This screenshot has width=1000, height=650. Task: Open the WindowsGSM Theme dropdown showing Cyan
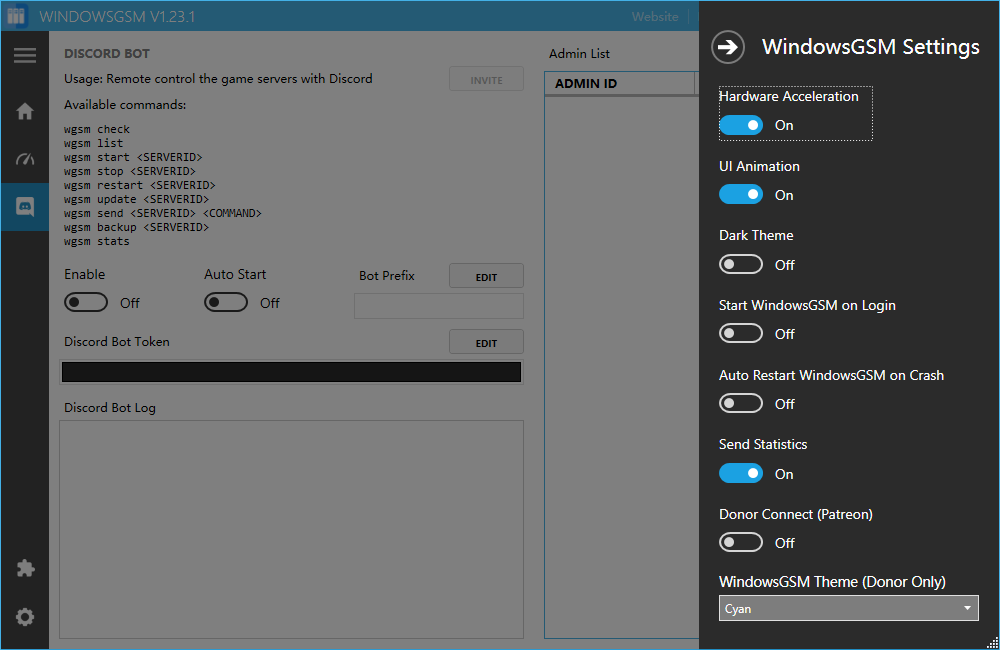click(x=848, y=608)
